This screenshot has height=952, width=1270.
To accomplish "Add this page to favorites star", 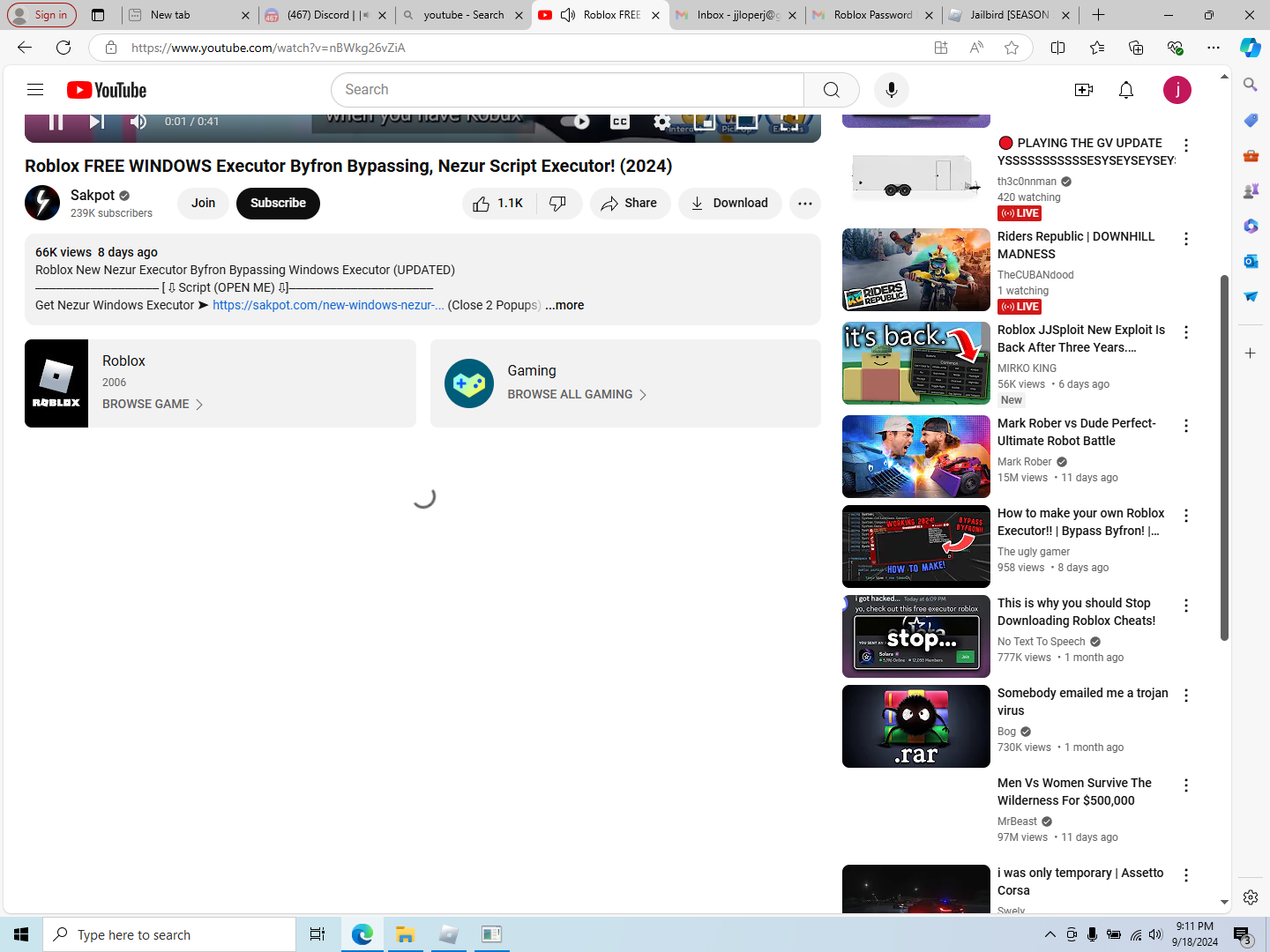I will coord(1012,48).
